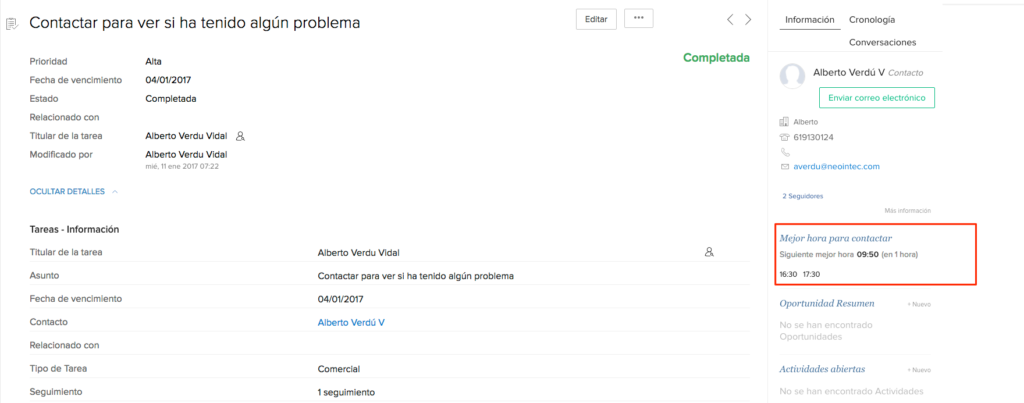The width and height of the screenshot is (1024, 403).
Task: Open Alberto Verdú V contact link
Action: click(x=351, y=322)
